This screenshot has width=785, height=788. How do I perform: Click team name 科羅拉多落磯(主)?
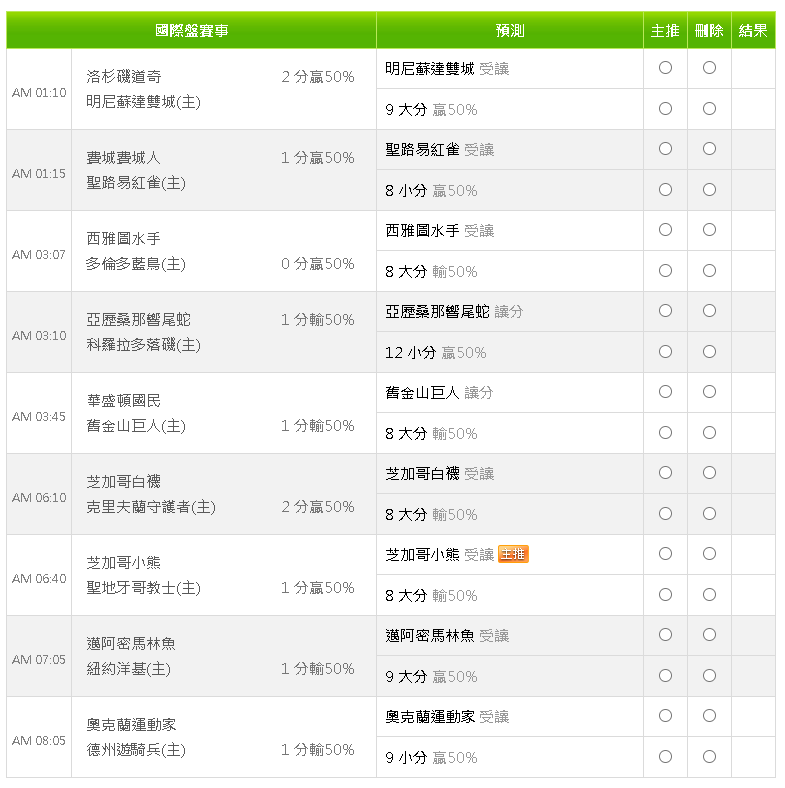pyautogui.click(x=143, y=344)
